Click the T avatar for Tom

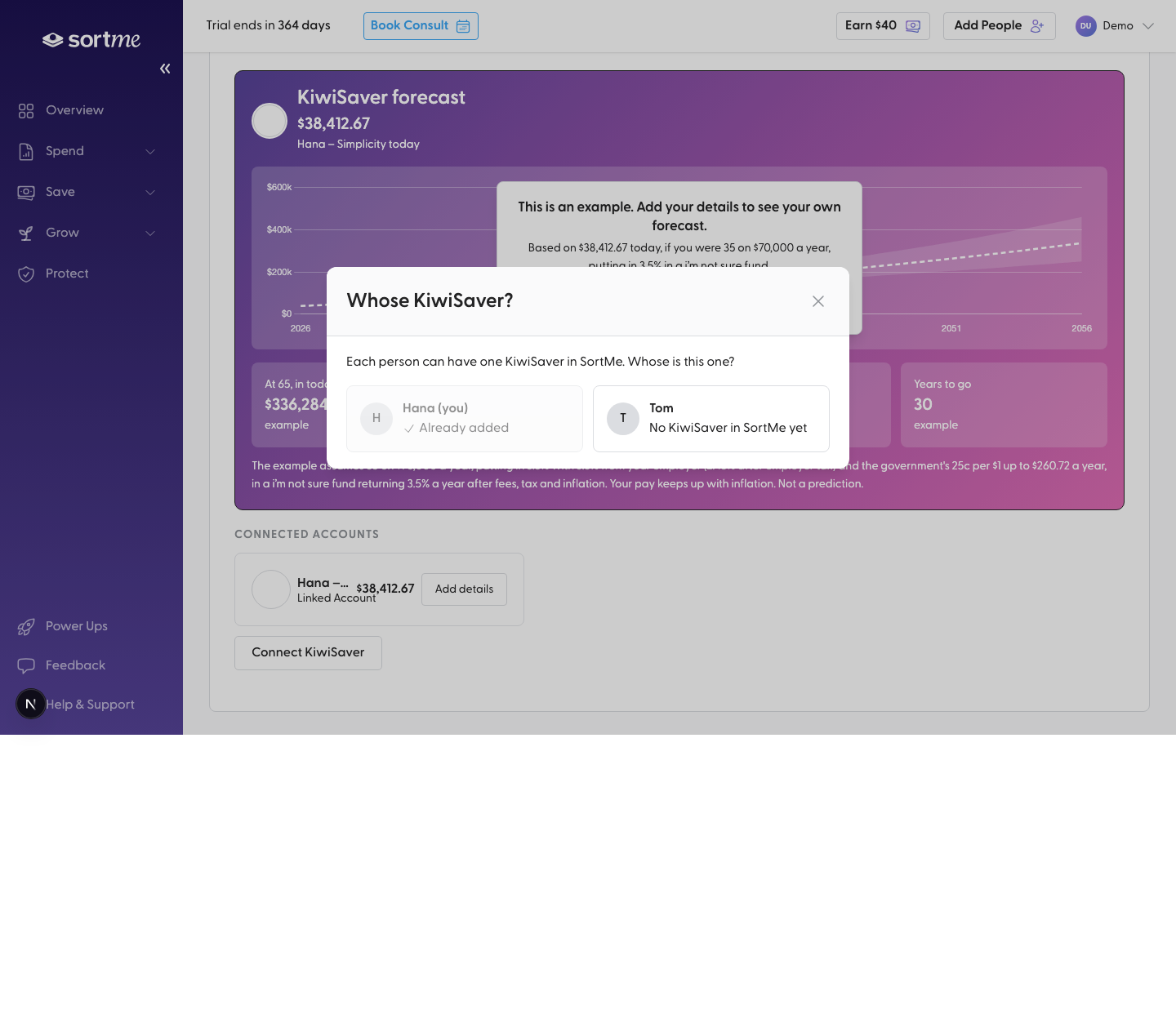(623, 419)
